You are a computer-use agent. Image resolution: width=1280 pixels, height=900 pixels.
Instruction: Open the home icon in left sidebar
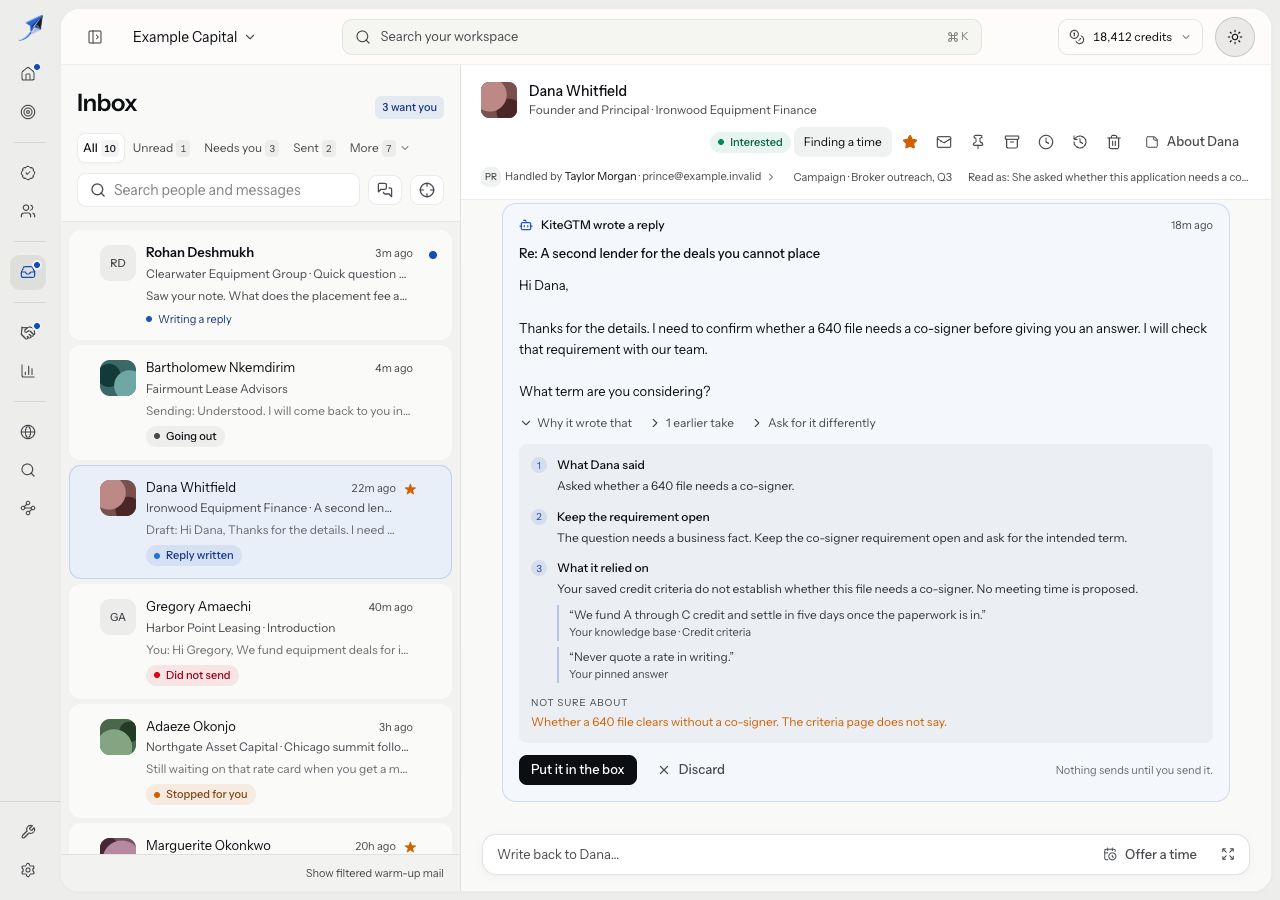coord(28,73)
